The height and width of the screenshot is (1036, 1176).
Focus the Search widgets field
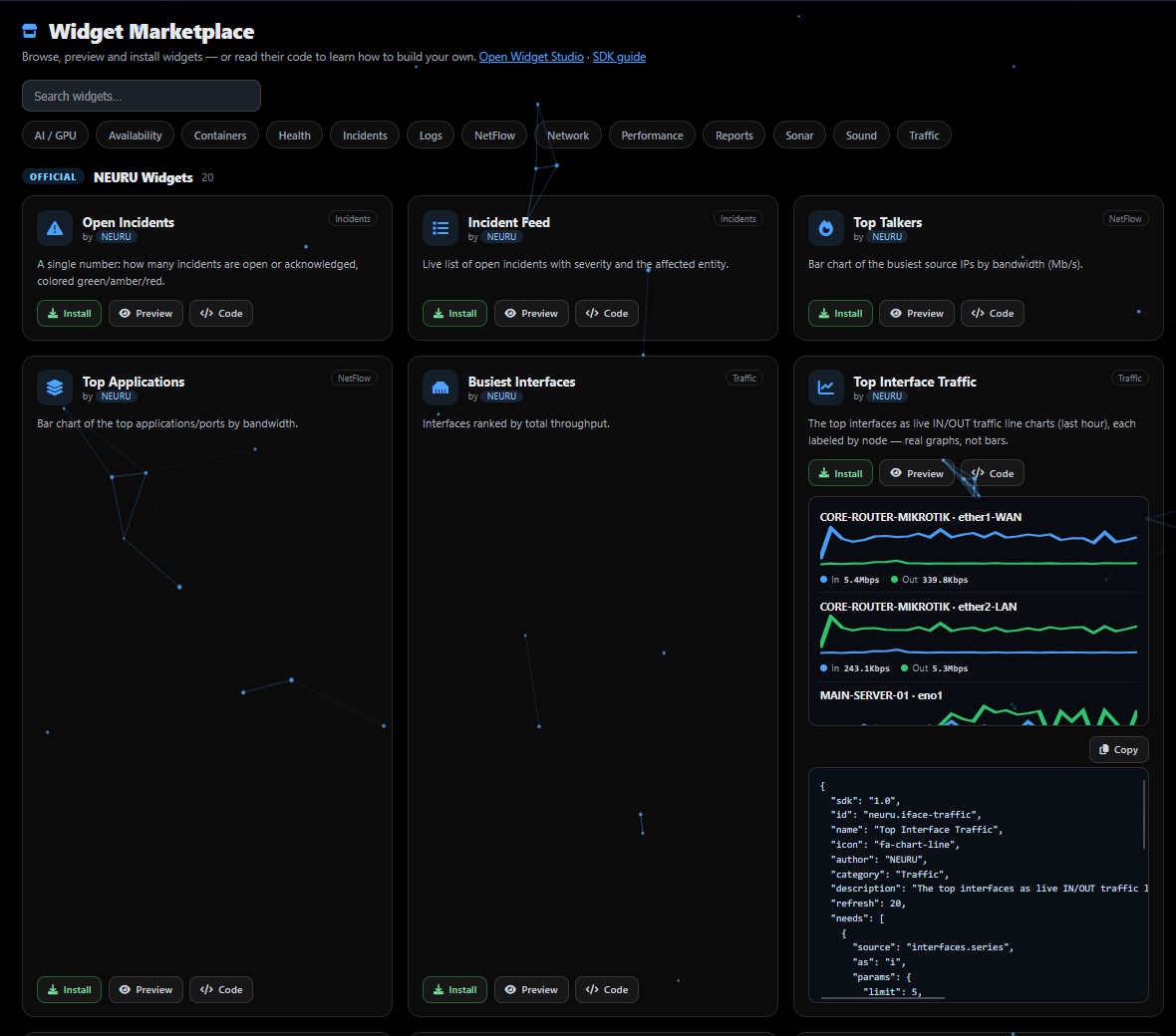(x=141, y=96)
